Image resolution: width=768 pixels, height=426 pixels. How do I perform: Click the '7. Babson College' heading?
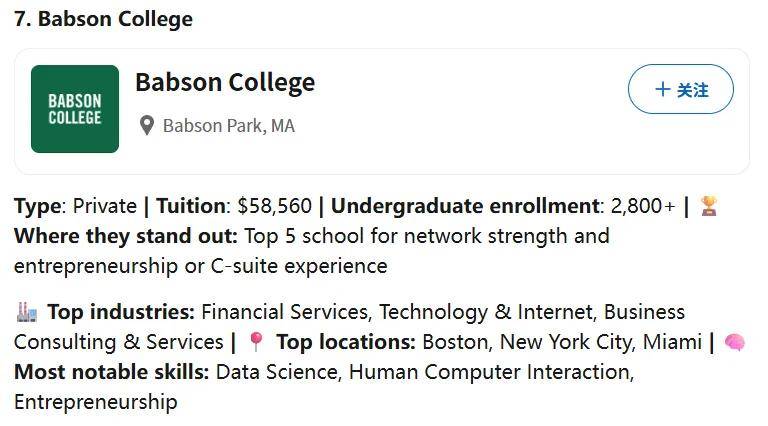tap(103, 20)
